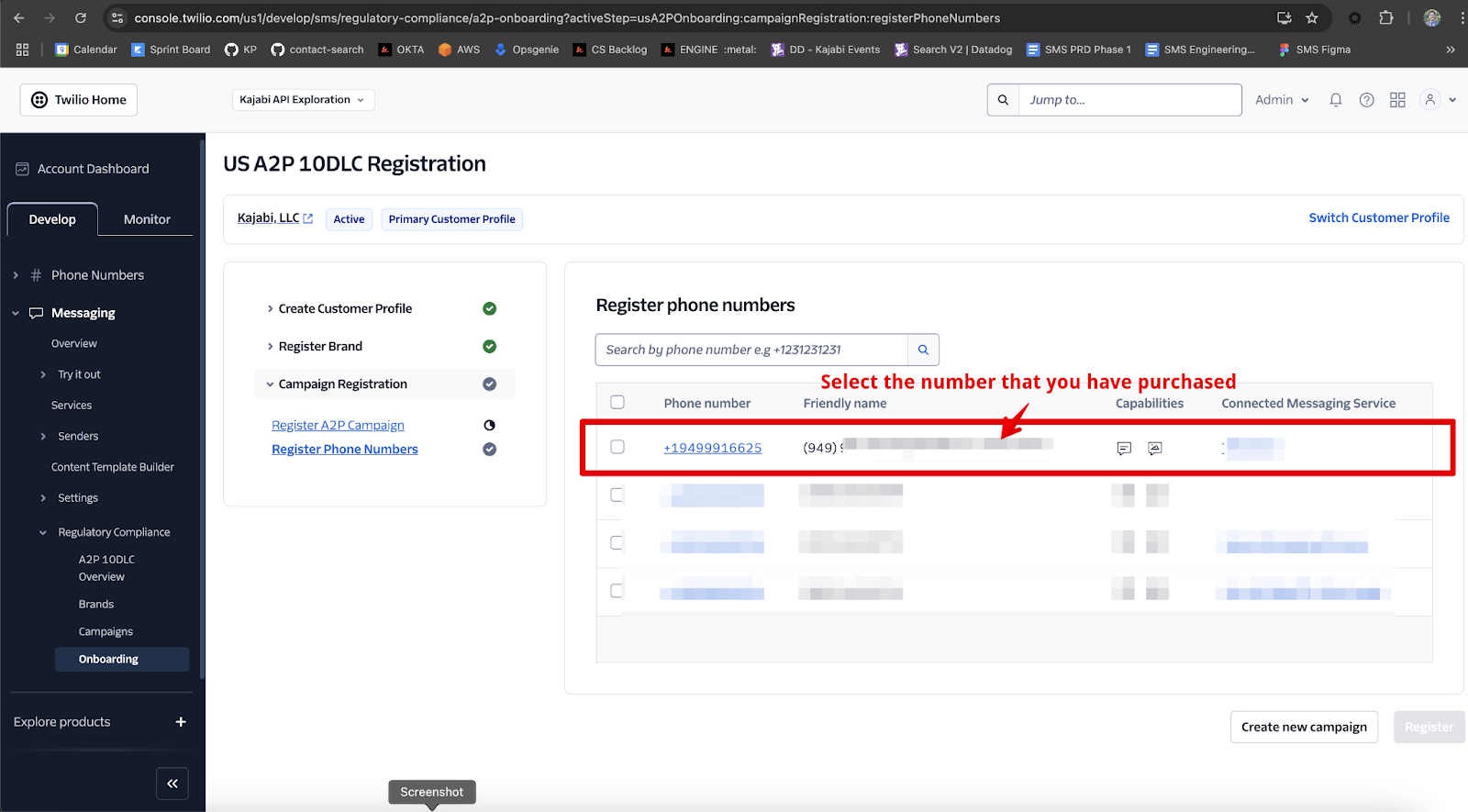1468x812 pixels.
Task: Open the Admin dropdown menu
Action: pos(1282,100)
